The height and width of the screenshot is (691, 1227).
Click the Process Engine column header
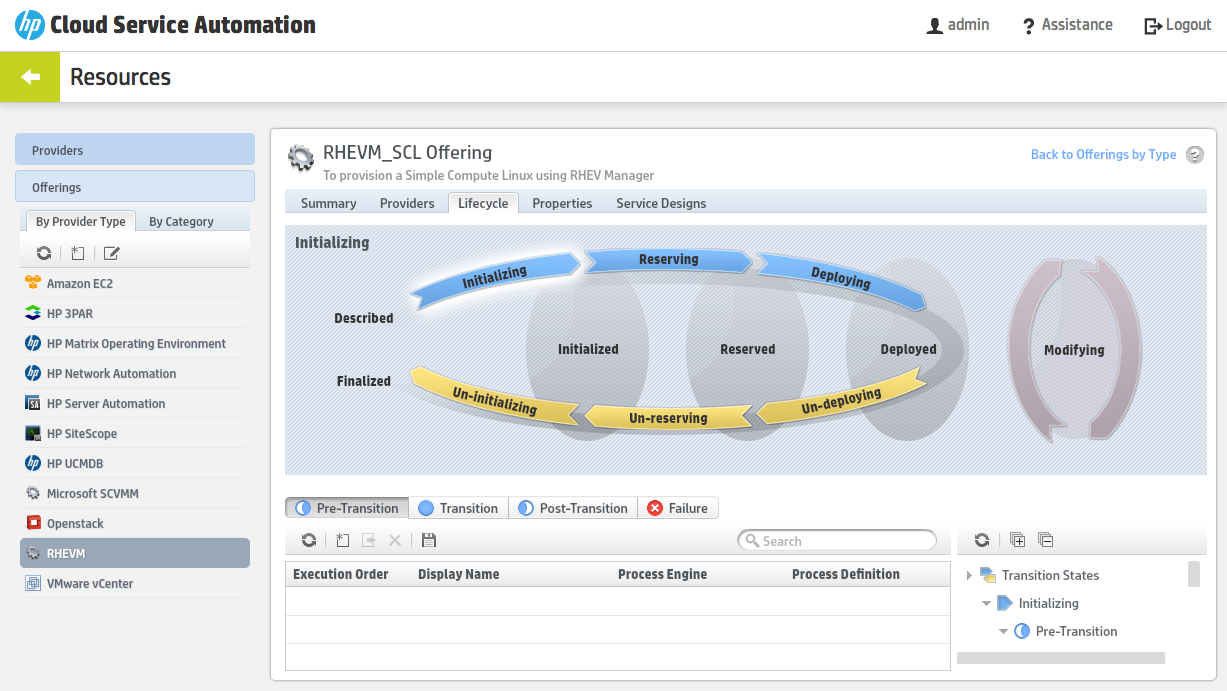pyautogui.click(x=662, y=574)
